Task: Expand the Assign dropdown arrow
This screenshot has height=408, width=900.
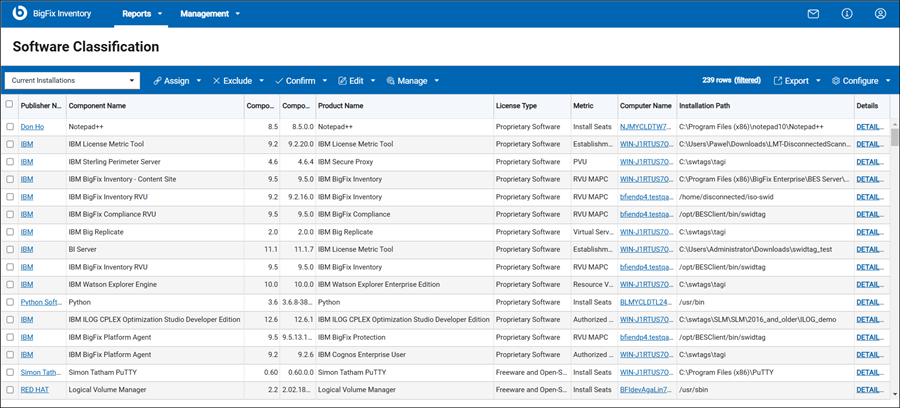Action: click(x=199, y=81)
